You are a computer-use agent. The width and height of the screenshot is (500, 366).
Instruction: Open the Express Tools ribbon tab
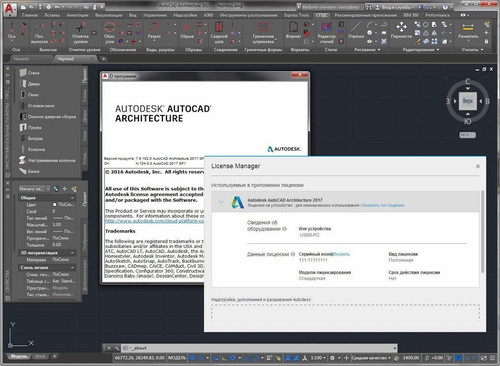tap(296, 15)
